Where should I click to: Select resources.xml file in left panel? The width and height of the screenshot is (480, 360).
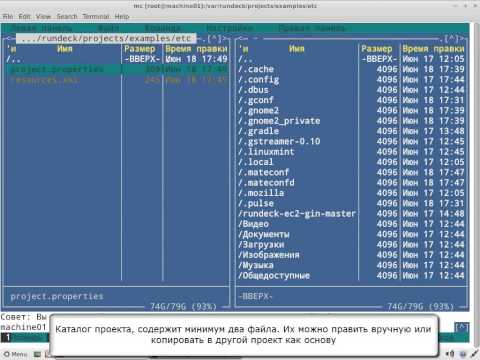click(117, 80)
